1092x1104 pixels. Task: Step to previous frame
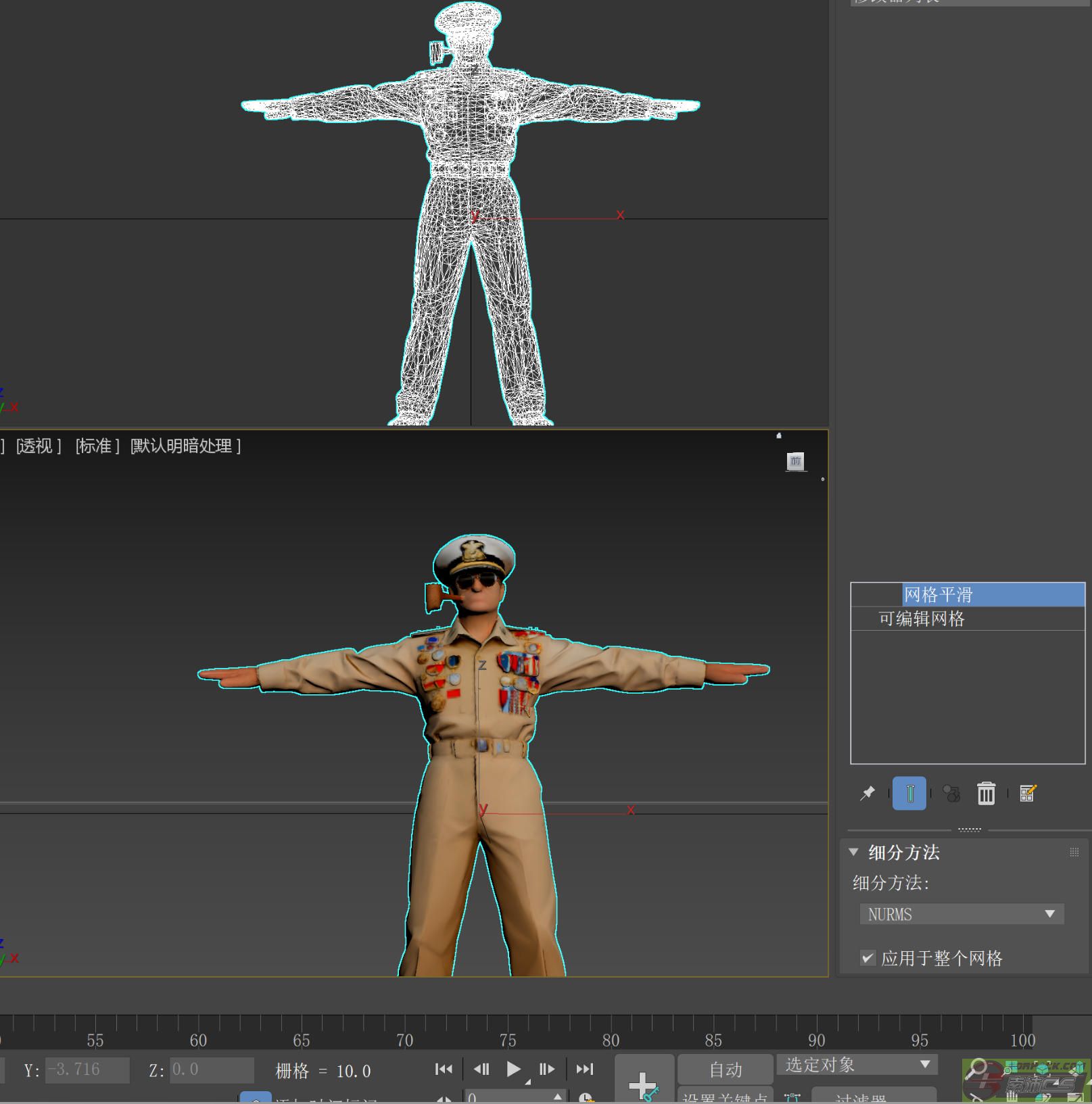[x=481, y=1069]
